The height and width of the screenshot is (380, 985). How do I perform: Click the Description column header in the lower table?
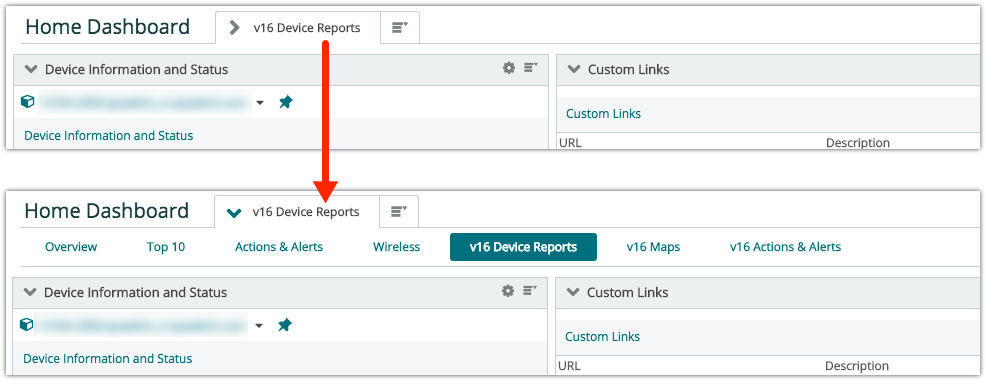tap(856, 366)
